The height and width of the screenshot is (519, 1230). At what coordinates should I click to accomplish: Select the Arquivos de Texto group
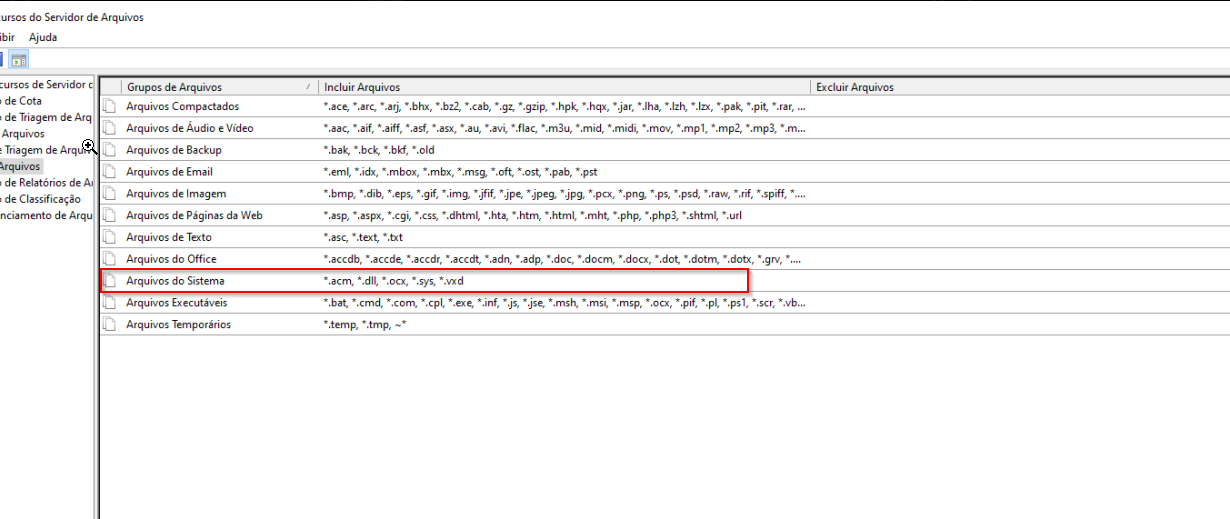[x=168, y=237]
